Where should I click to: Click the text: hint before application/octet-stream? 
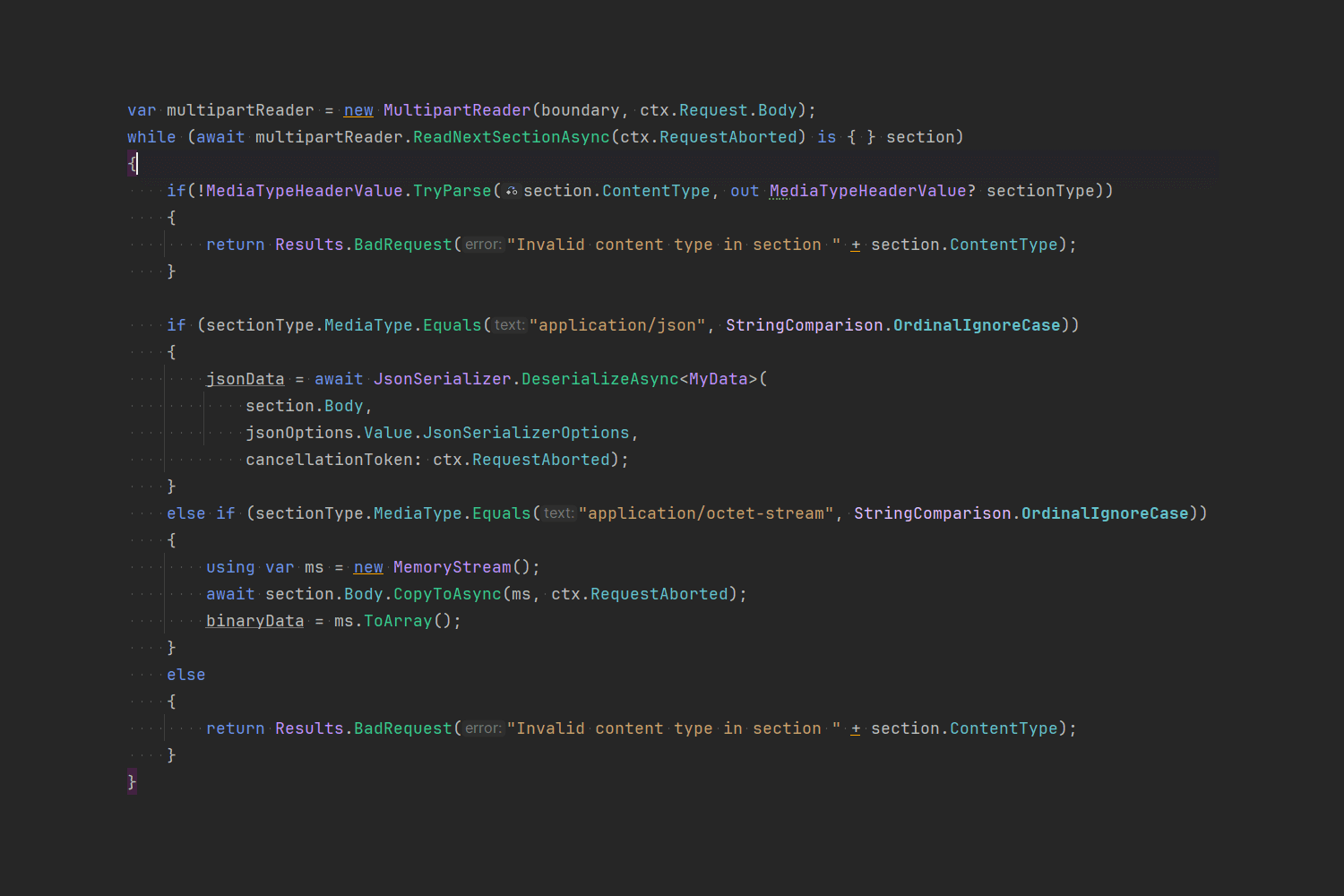click(x=557, y=513)
